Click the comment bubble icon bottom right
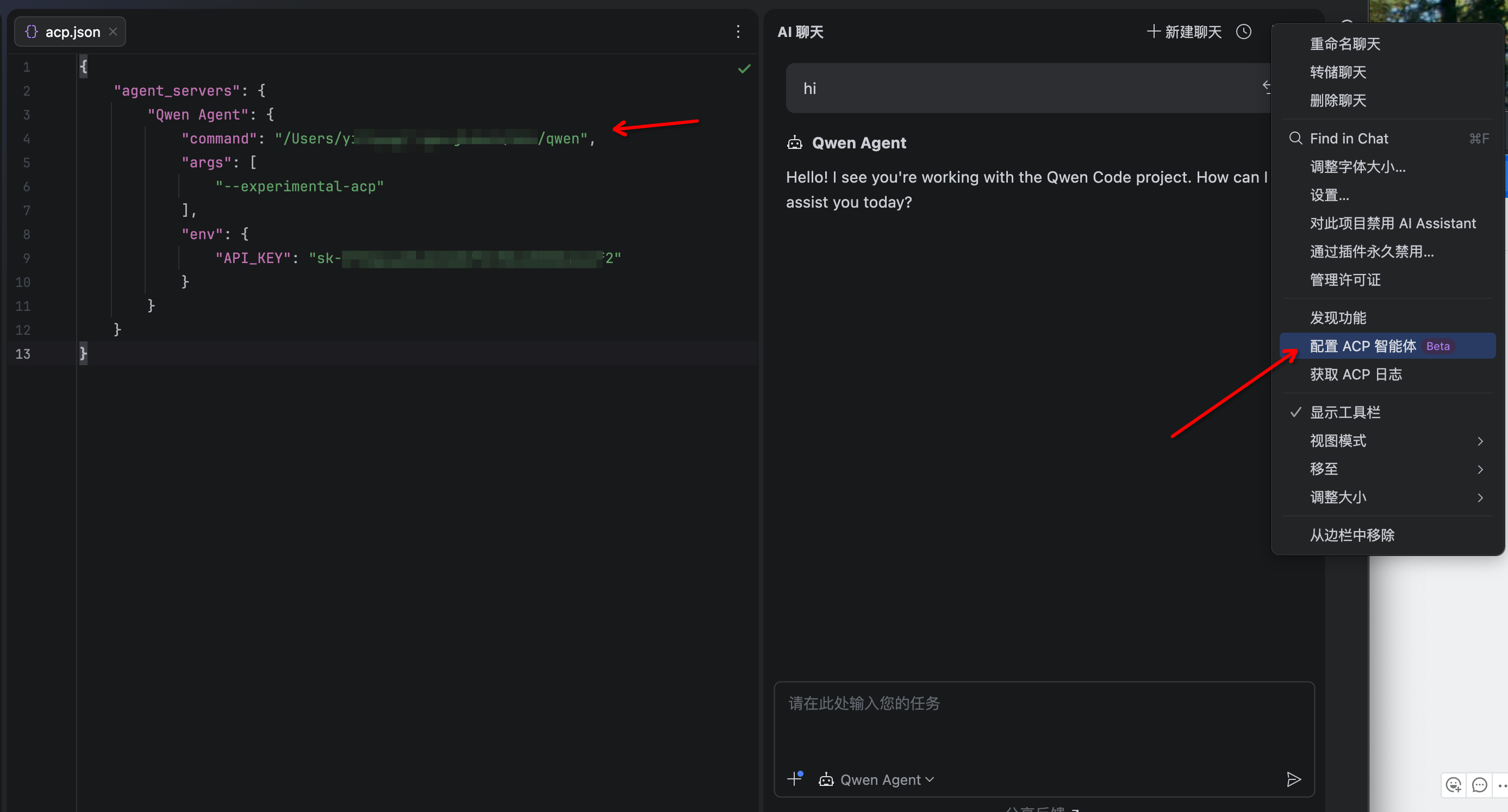 tap(1480, 785)
